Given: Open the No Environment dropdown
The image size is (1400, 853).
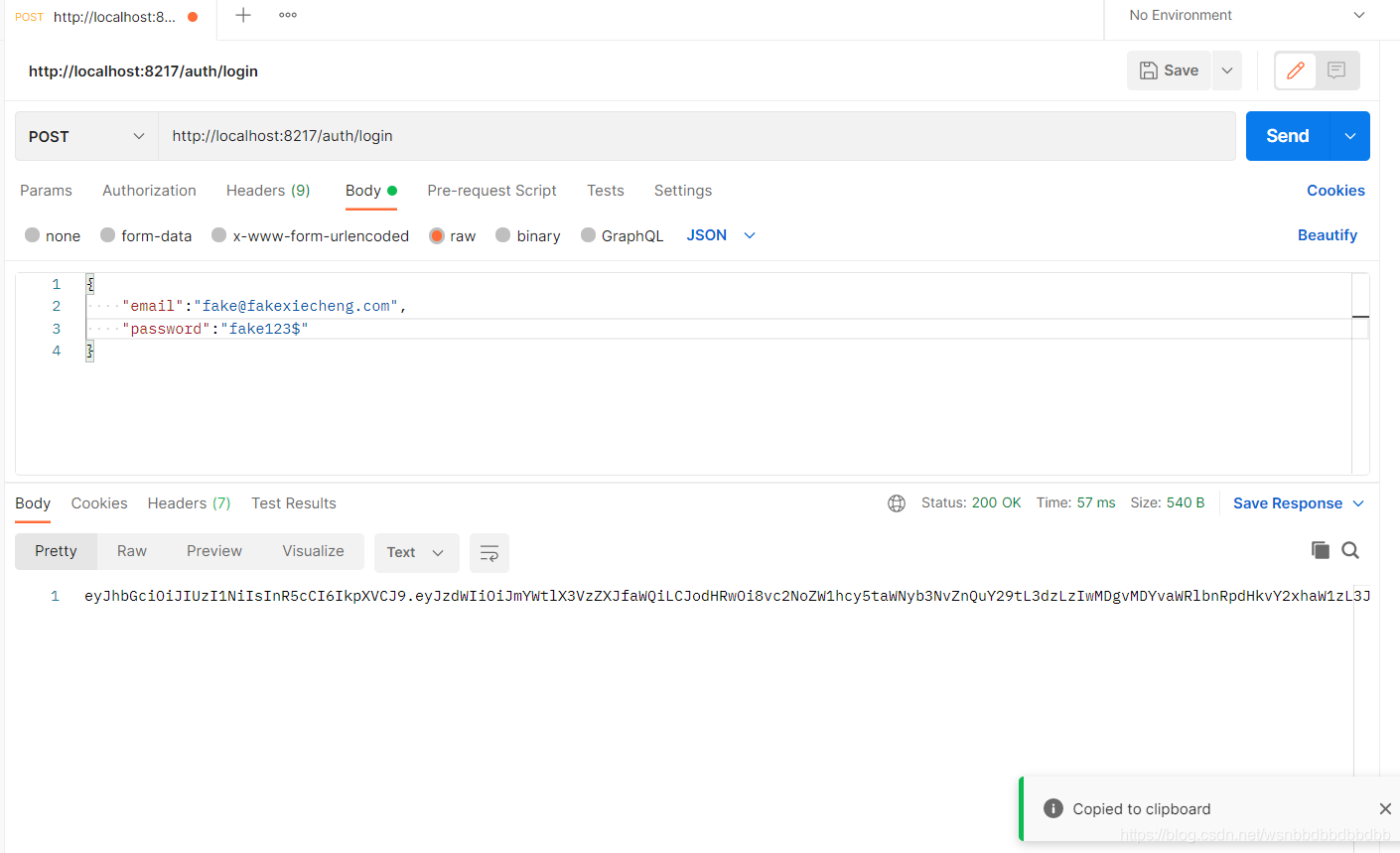Looking at the screenshot, I should click(1247, 15).
